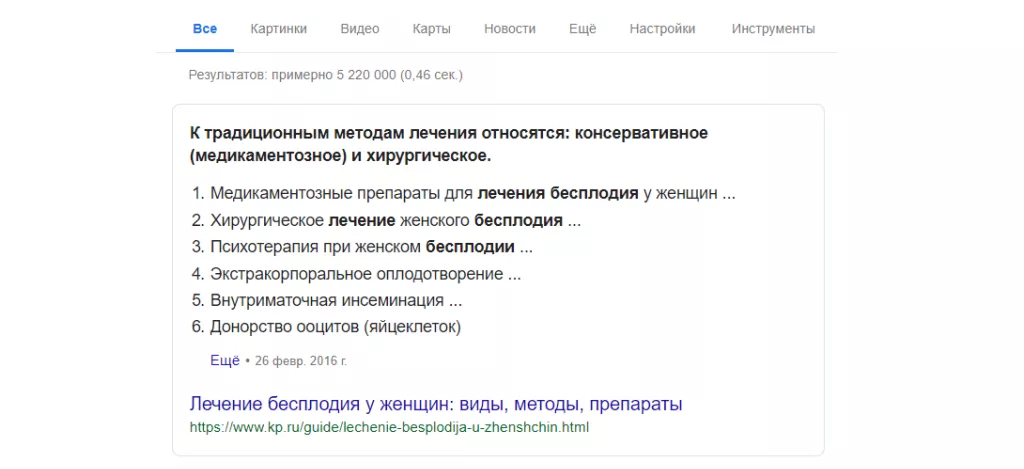1024x469 pixels.
Task: Click the kp.ru green URL
Action: (x=389, y=428)
